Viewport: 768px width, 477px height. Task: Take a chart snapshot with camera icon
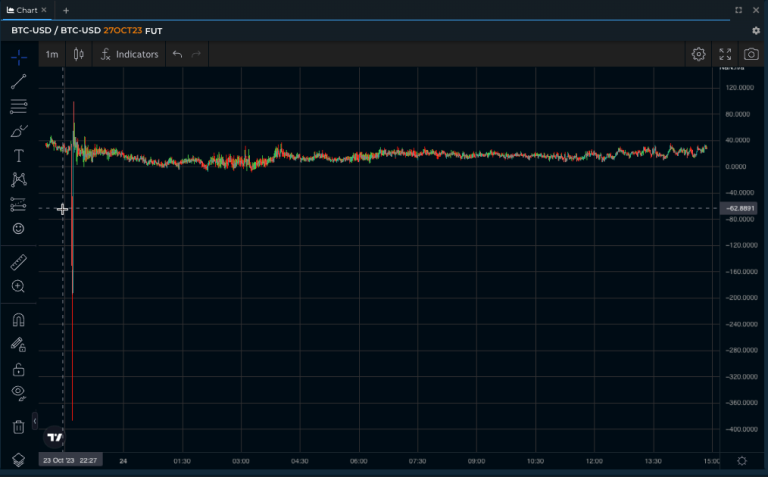point(750,54)
